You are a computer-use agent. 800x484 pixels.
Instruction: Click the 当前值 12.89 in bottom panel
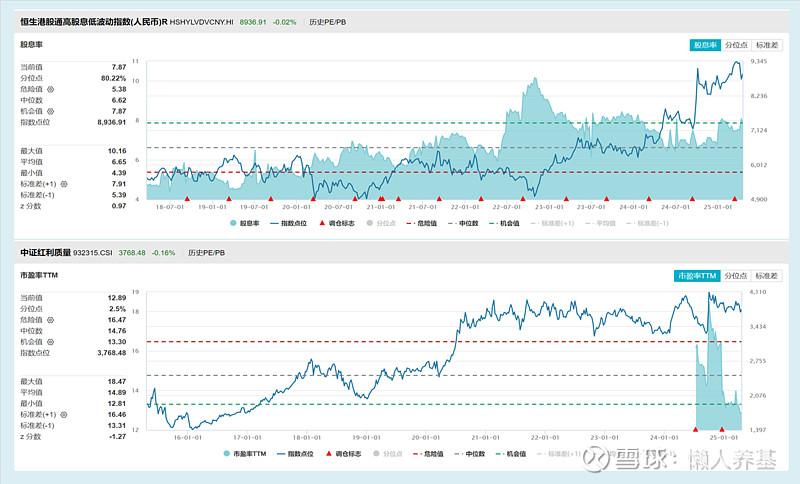pos(117,298)
